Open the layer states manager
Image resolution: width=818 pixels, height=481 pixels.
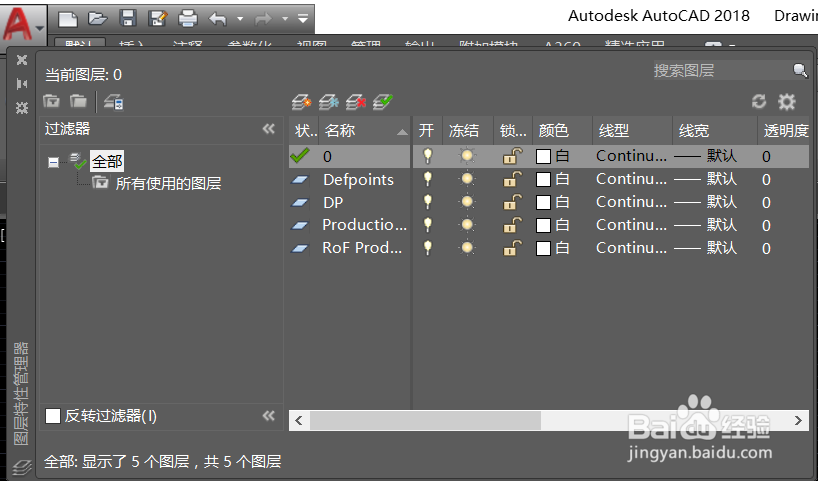[114, 102]
